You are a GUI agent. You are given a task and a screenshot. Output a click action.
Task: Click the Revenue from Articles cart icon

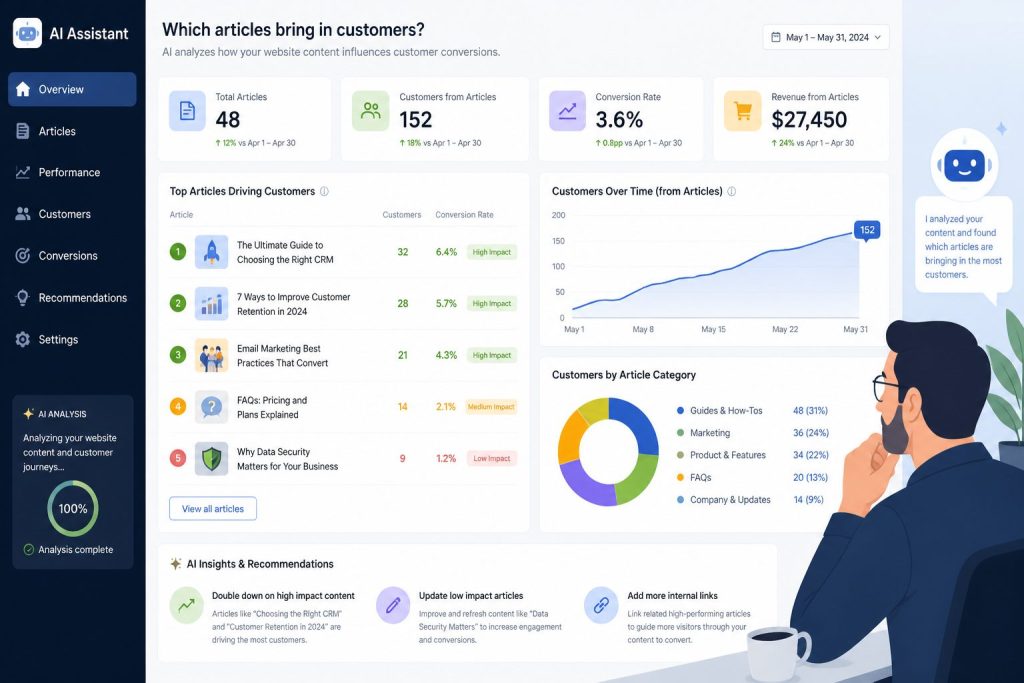tap(743, 111)
